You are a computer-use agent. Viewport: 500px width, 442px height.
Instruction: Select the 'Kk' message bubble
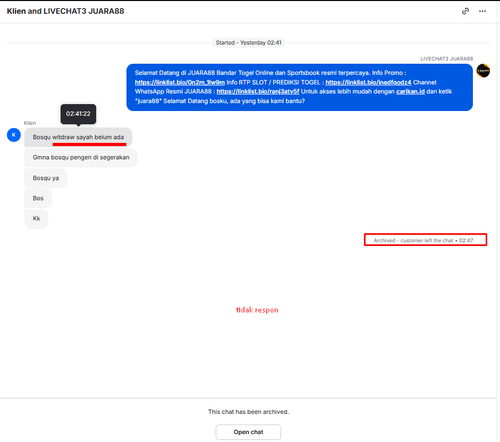click(x=36, y=219)
